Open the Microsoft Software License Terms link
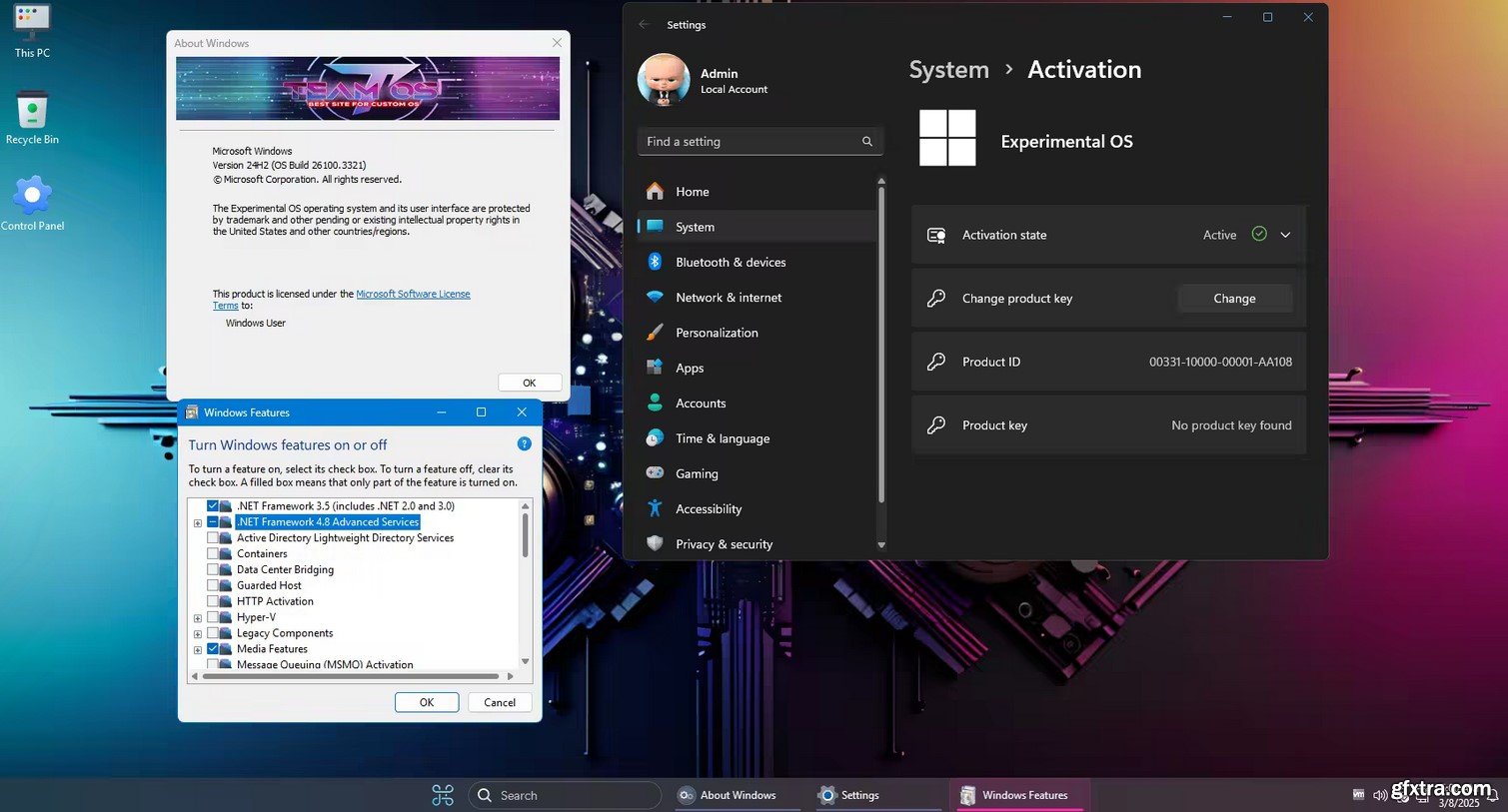This screenshot has height=812, width=1508. pyautogui.click(x=413, y=295)
